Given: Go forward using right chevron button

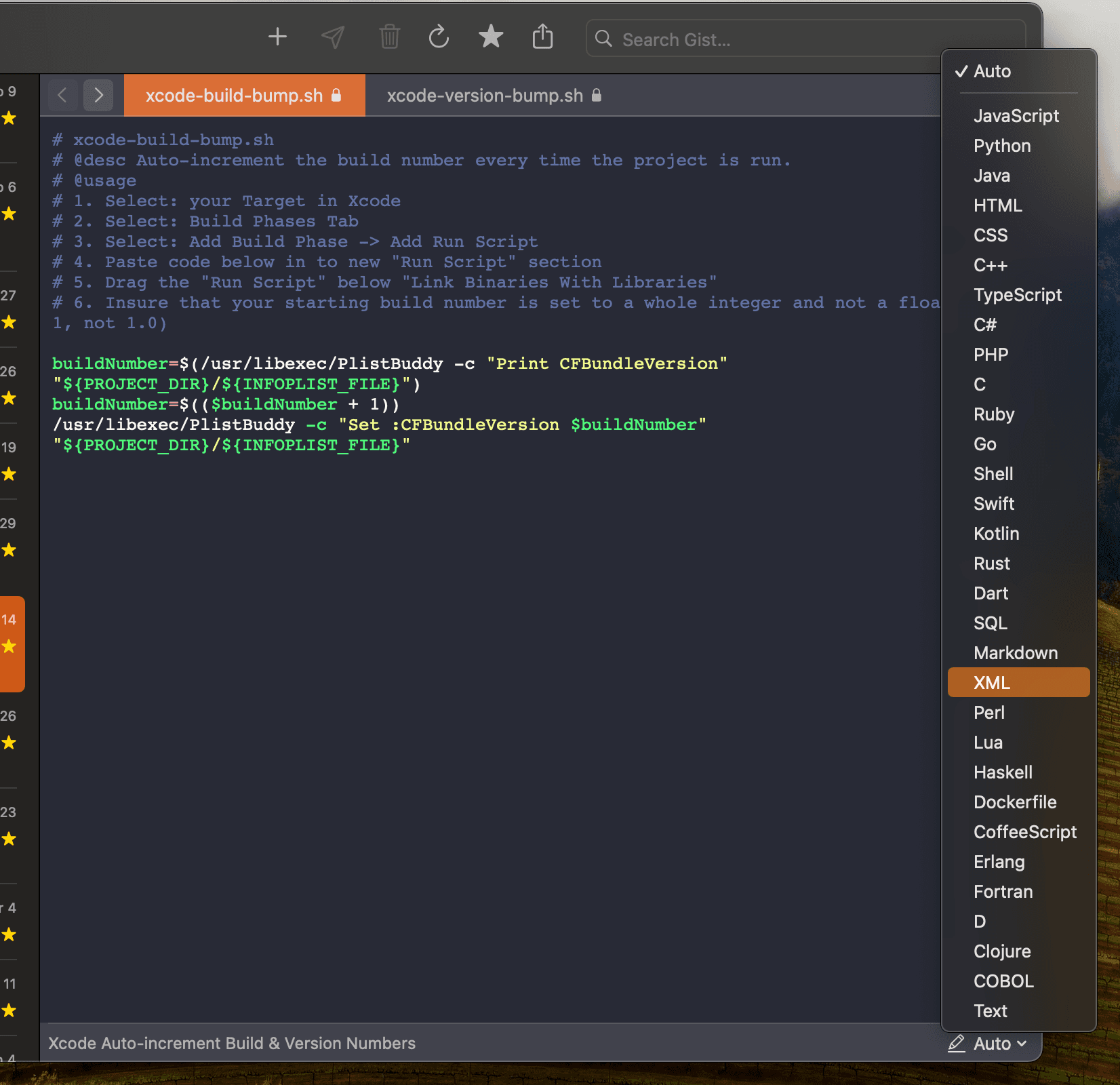Looking at the screenshot, I should (98, 95).
